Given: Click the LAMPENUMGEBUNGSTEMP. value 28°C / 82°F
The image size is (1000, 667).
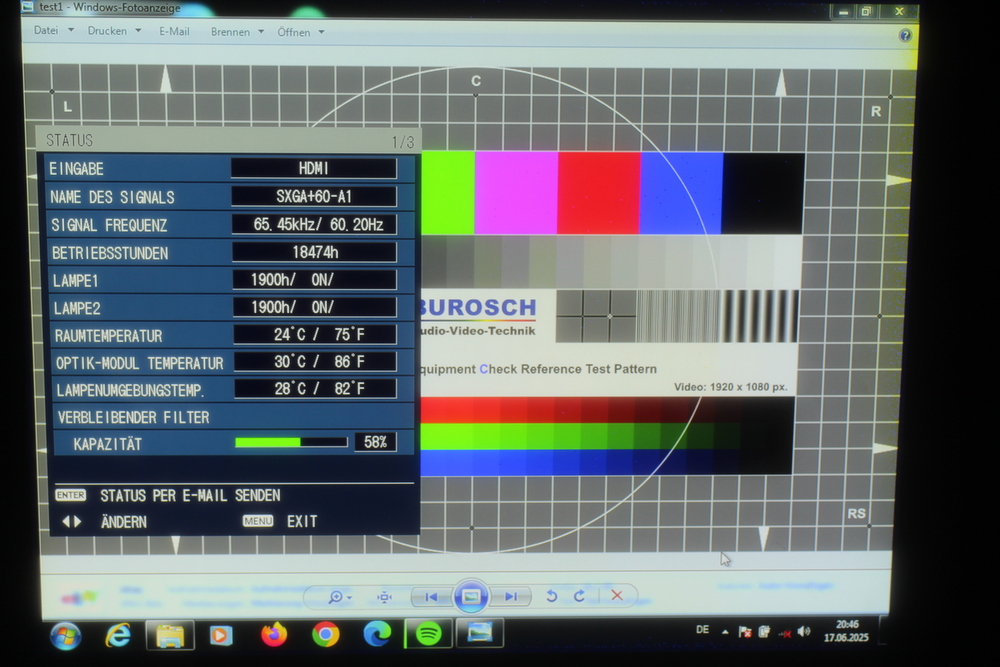Looking at the screenshot, I should click(x=316, y=388).
